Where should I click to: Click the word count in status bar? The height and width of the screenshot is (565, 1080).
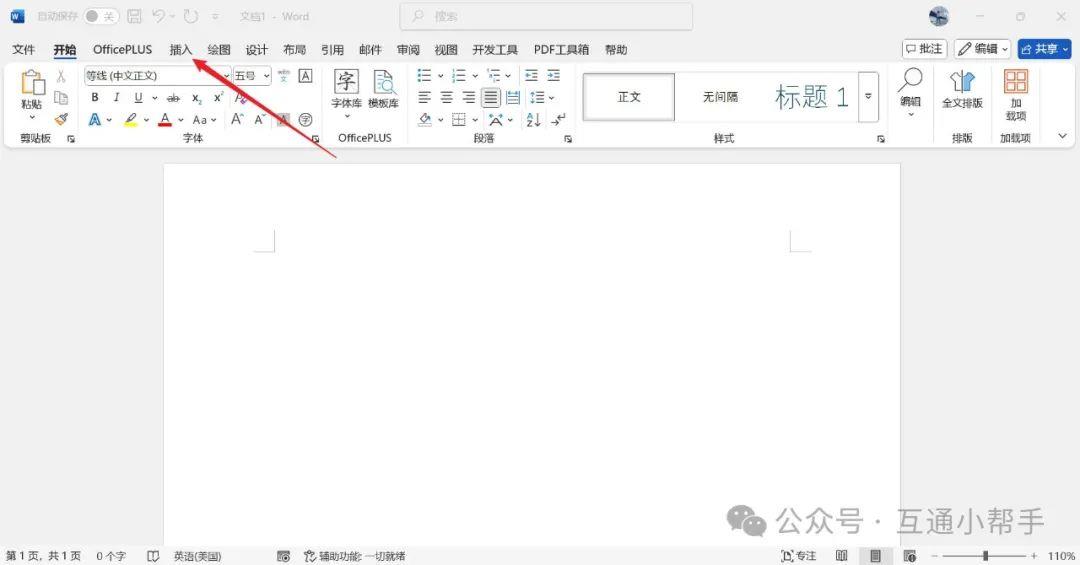click(x=111, y=555)
